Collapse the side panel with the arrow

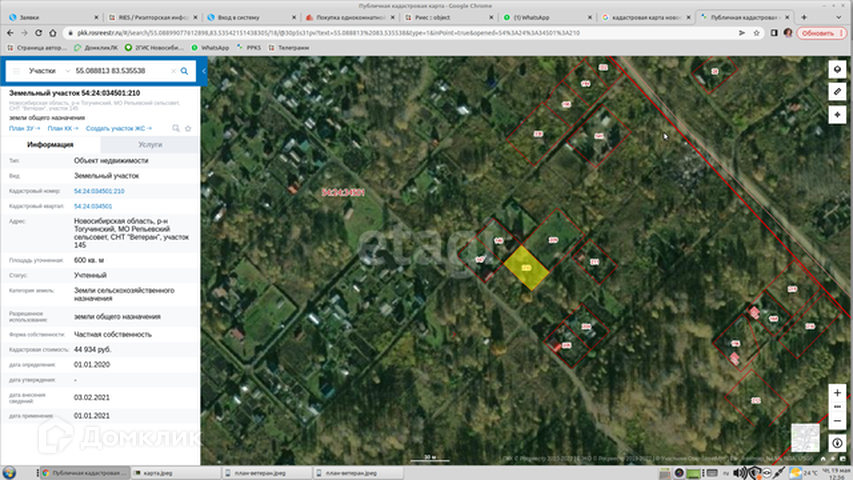coord(203,71)
